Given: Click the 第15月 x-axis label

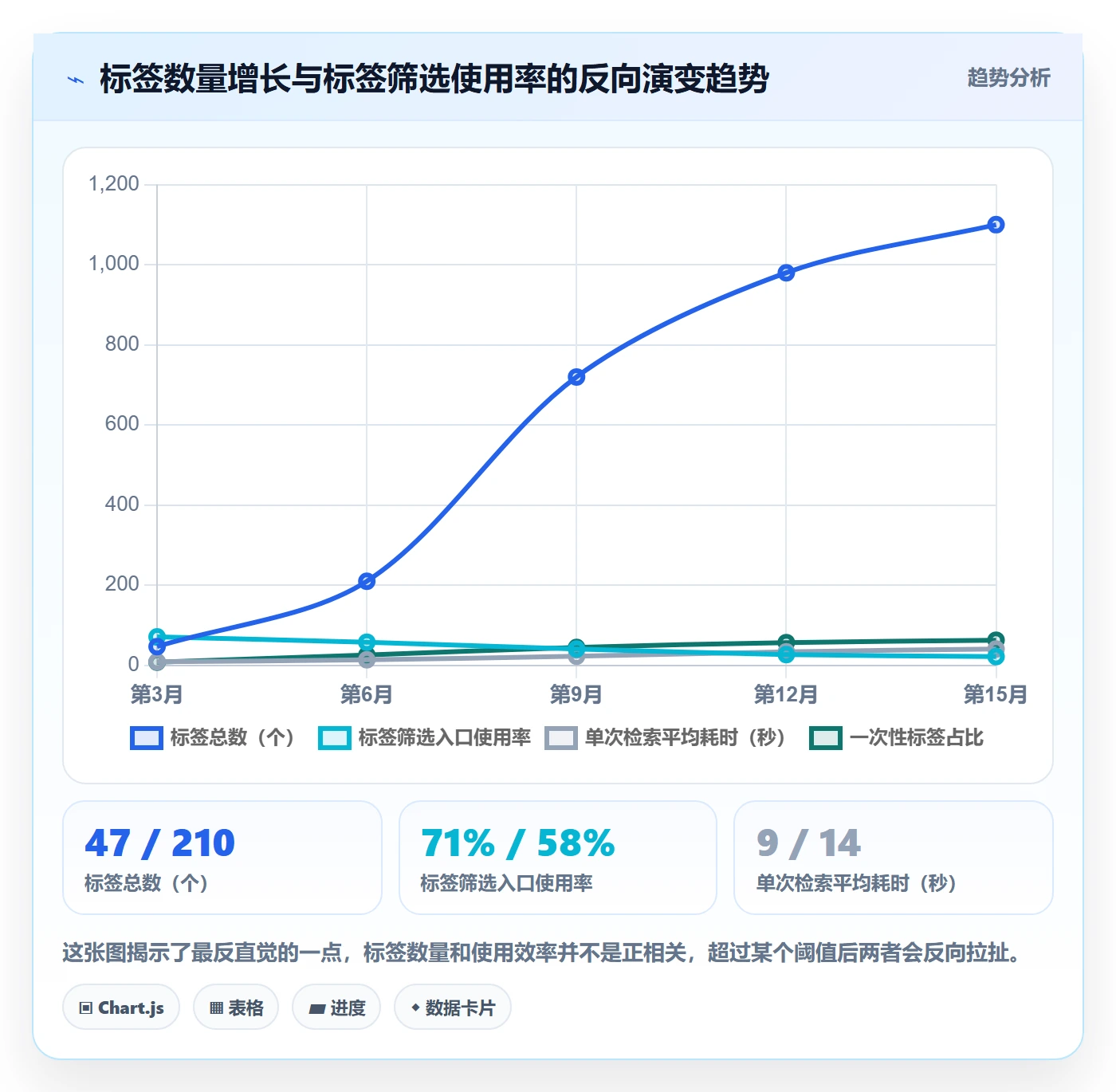Looking at the screenshot, I should coord(996,694).
